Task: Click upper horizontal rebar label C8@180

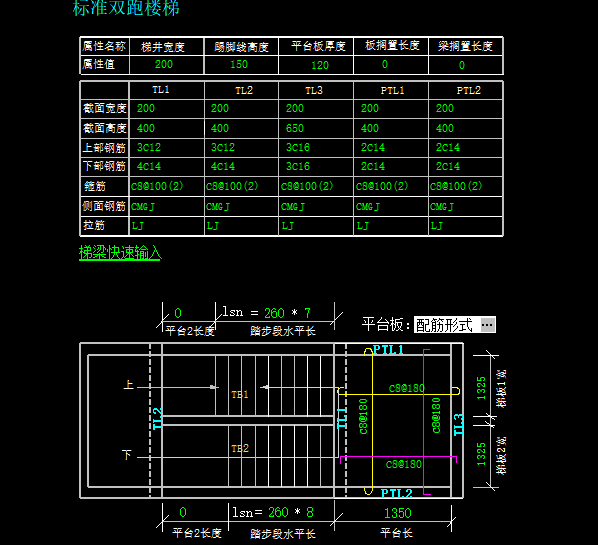Action: pos(407,388)
